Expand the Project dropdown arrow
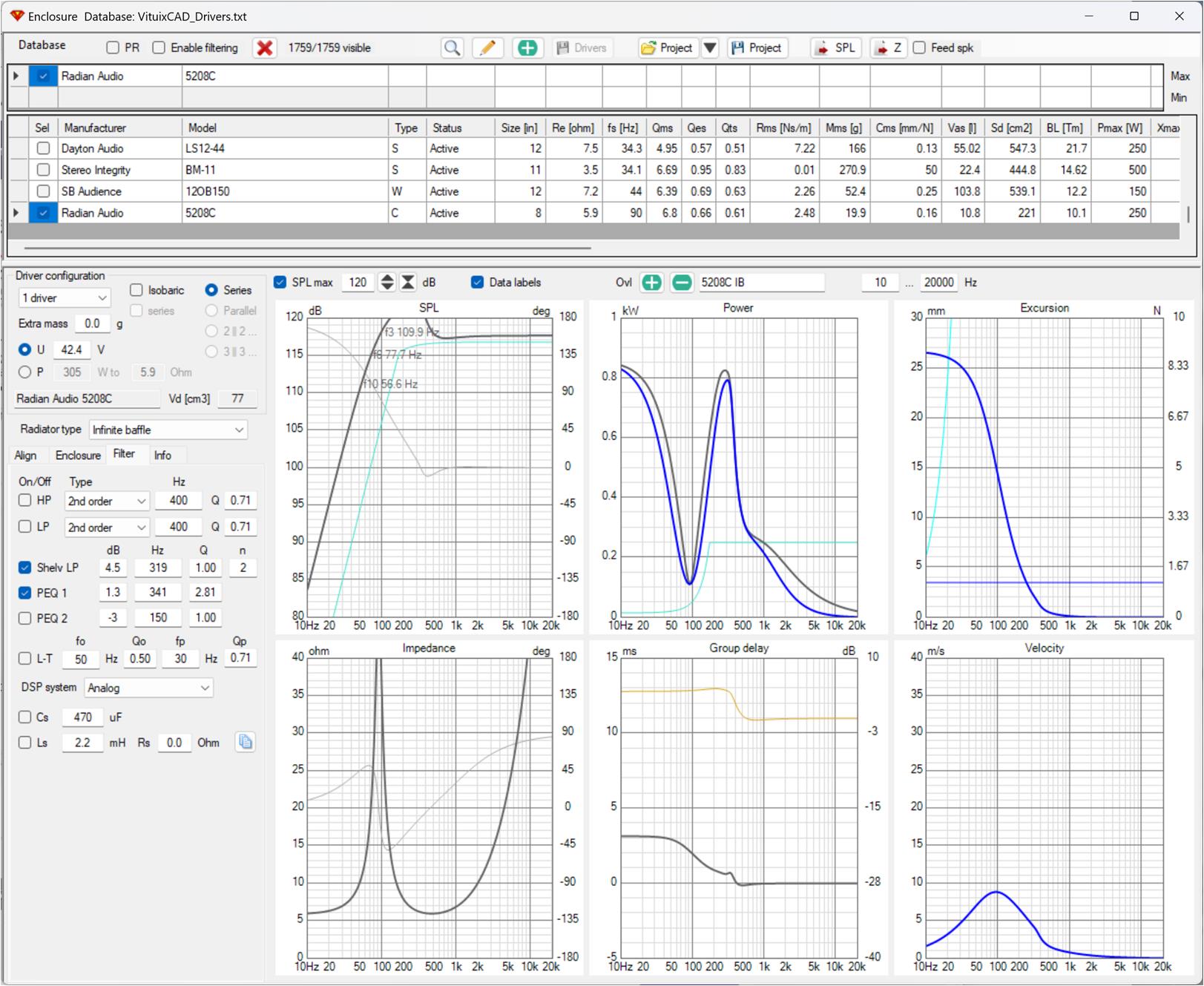 [x=710, y=48]
